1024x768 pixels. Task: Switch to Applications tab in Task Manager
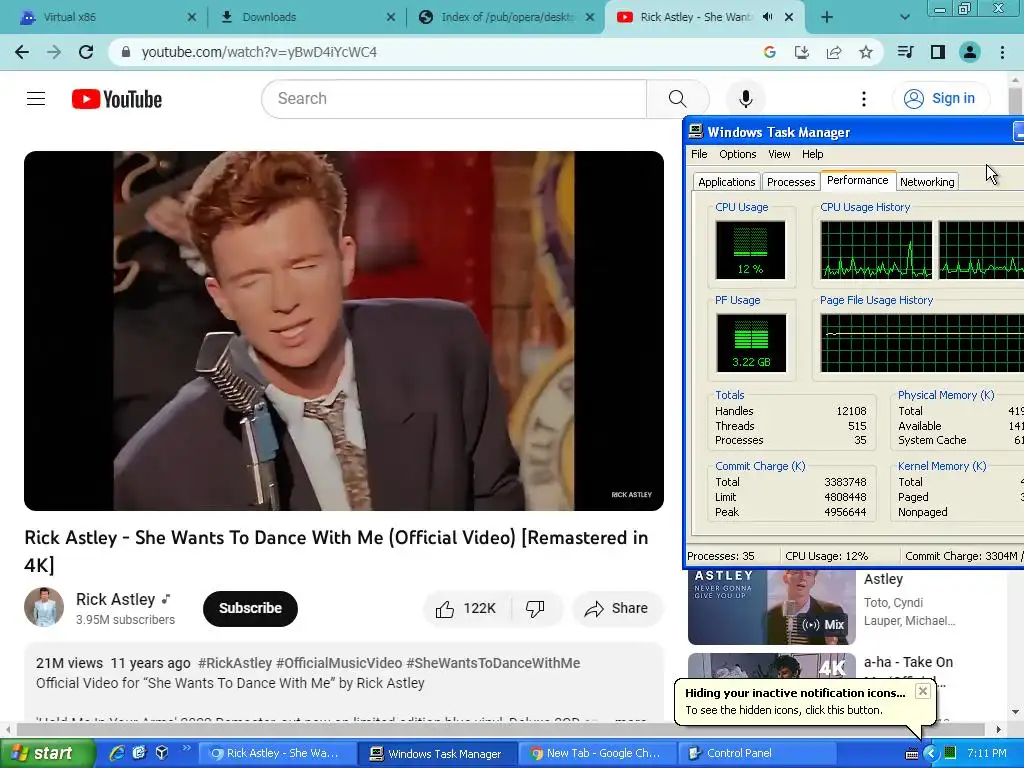click(726, 182)
